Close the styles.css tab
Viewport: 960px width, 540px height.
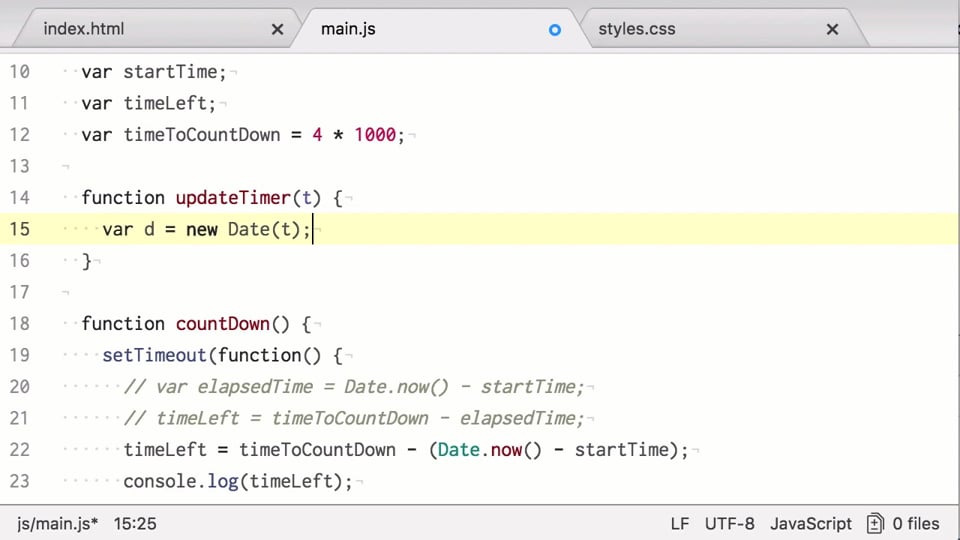coord(832,29)
